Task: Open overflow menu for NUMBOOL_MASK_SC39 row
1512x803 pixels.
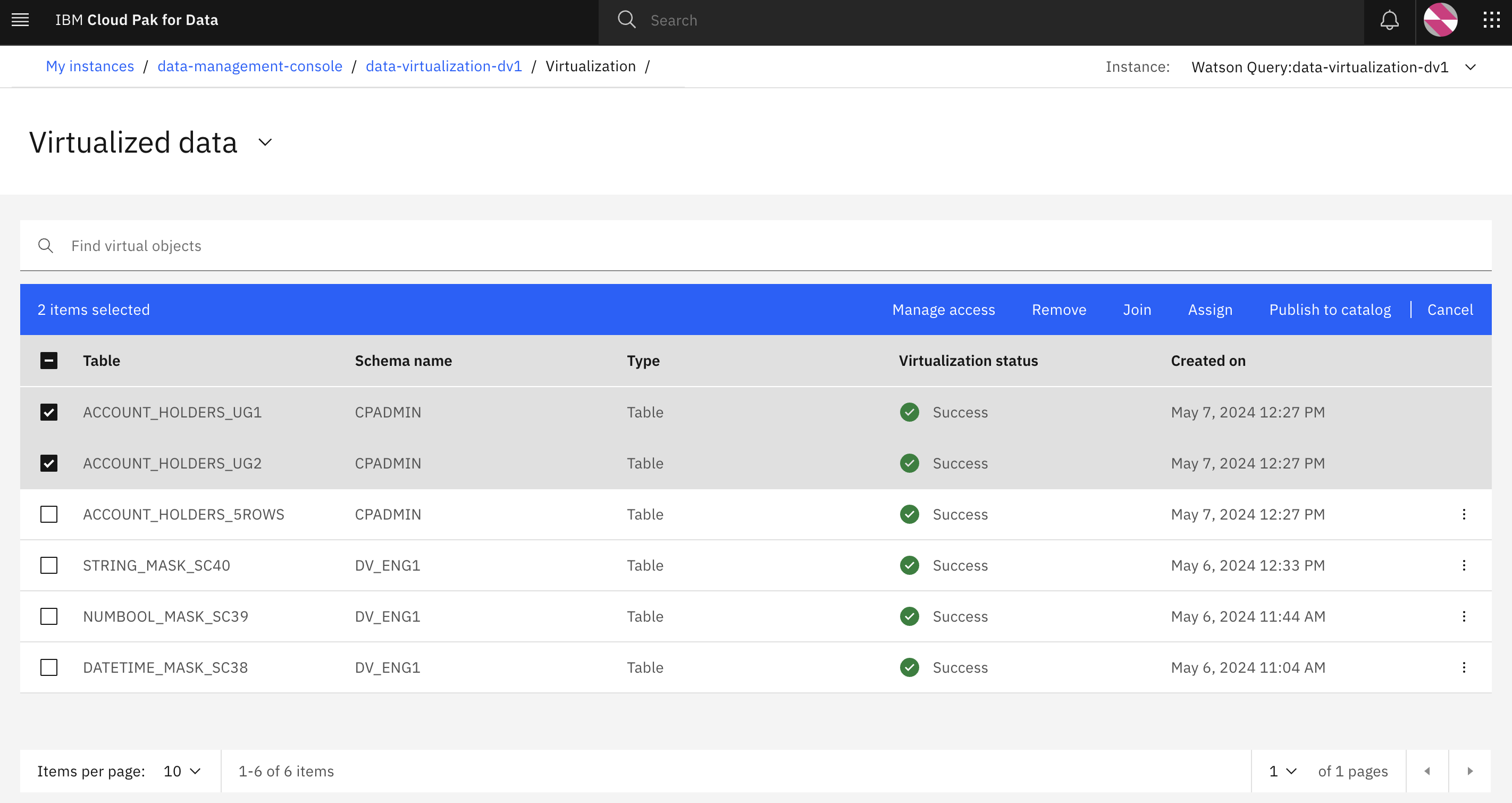Action: pos(1464,616)
